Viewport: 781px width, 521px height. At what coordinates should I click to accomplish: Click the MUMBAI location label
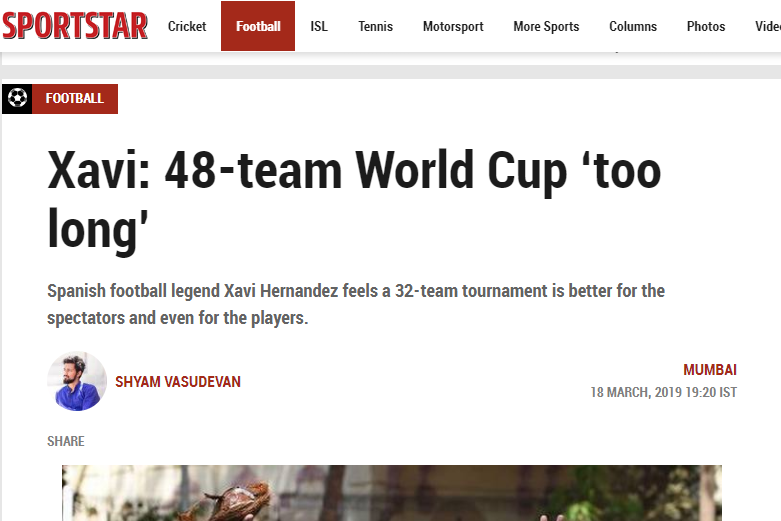[710, 370]
